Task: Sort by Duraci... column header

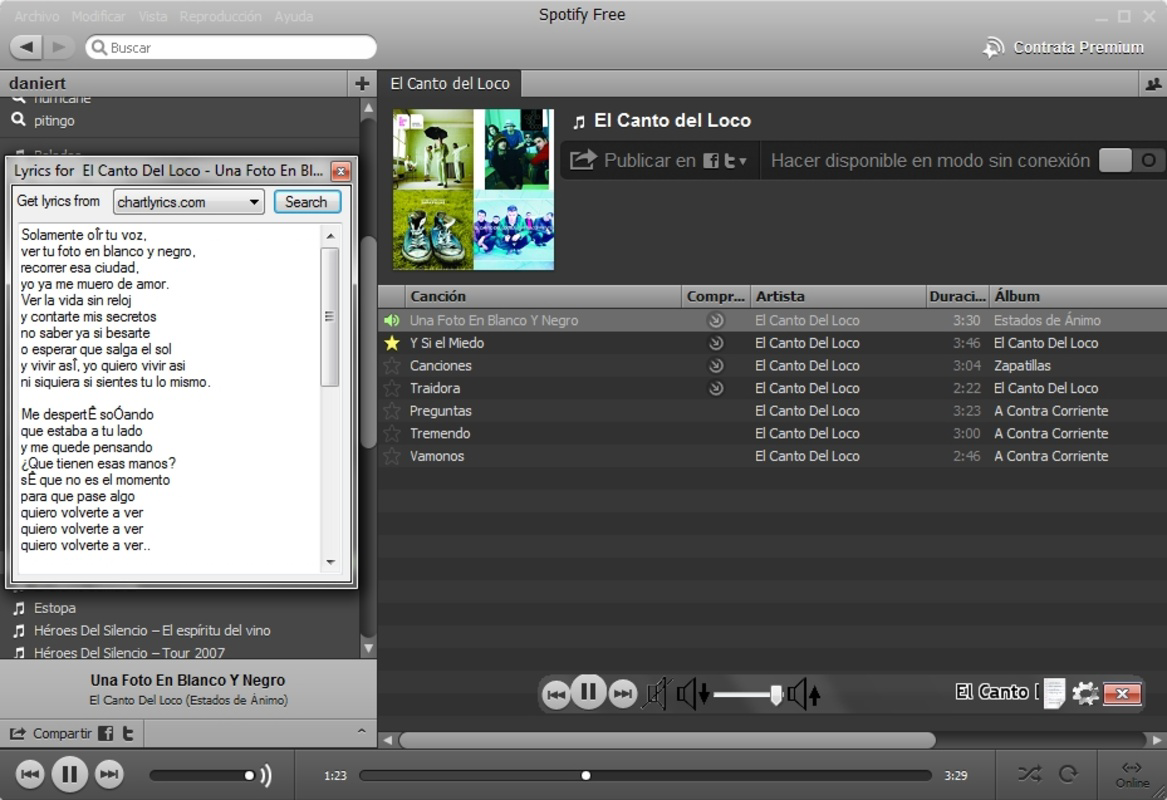Action: pyautogui.click(x=957, y=296)
